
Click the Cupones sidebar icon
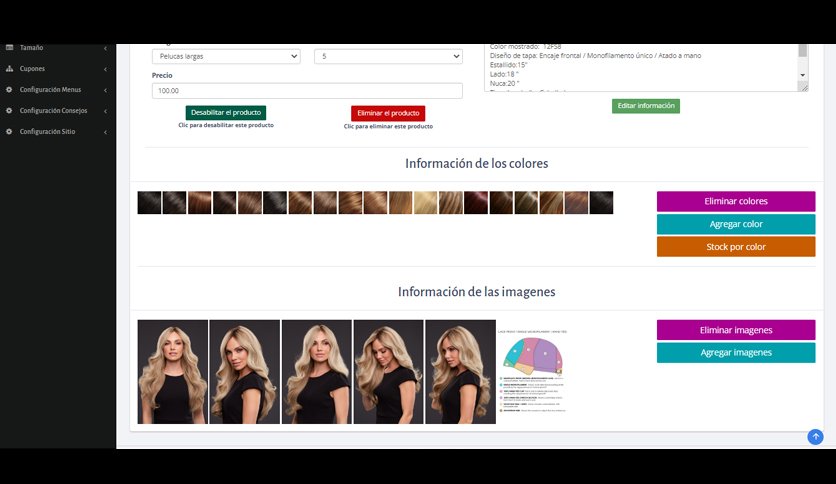point(9,69)
